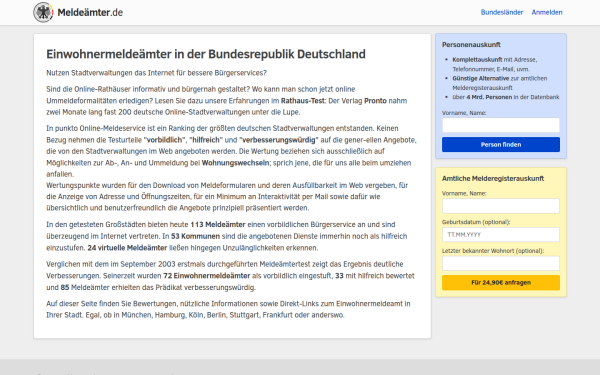The image size is (600, 375).
Task: Click the bold word verbesserungswürdig in quotes
Action: [x=279, y=140]
